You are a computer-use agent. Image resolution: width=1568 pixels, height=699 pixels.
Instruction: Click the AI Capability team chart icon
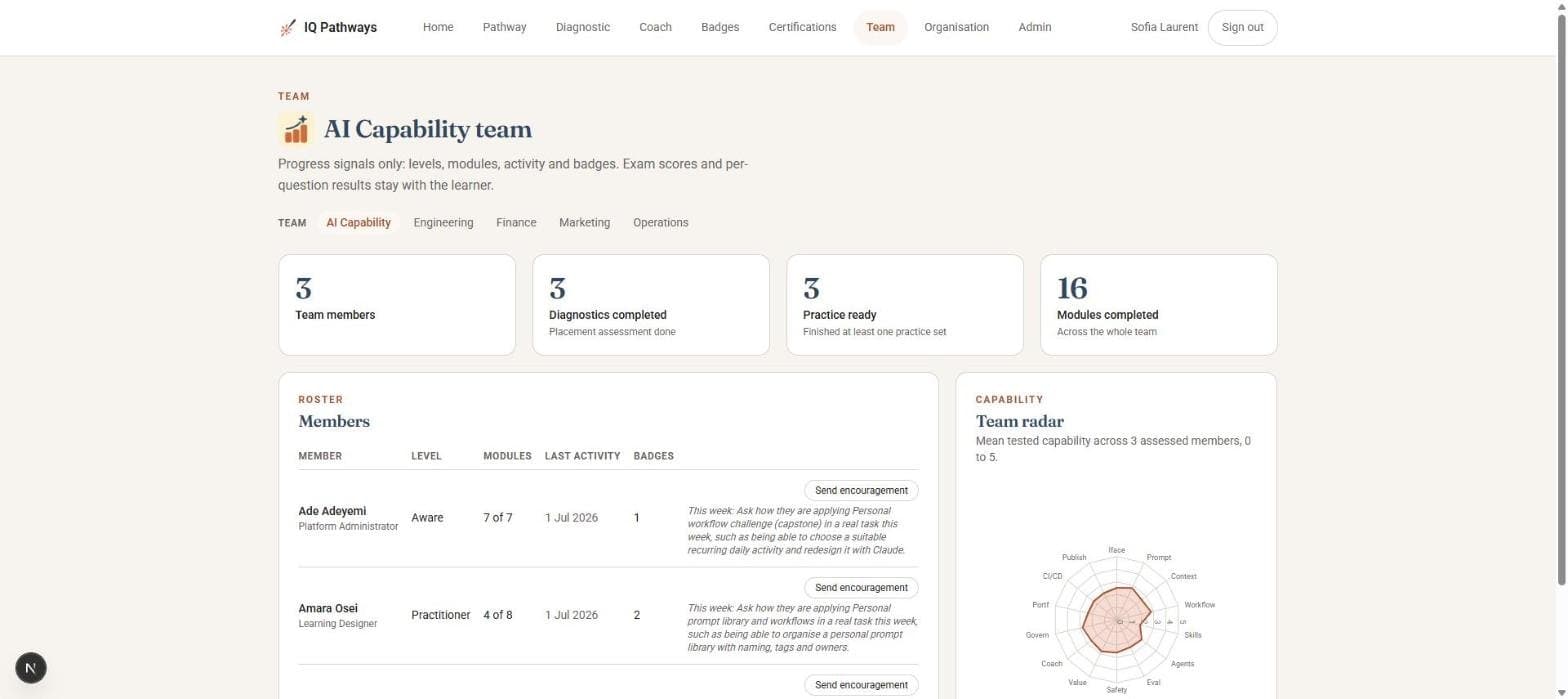tap(295, 129)
